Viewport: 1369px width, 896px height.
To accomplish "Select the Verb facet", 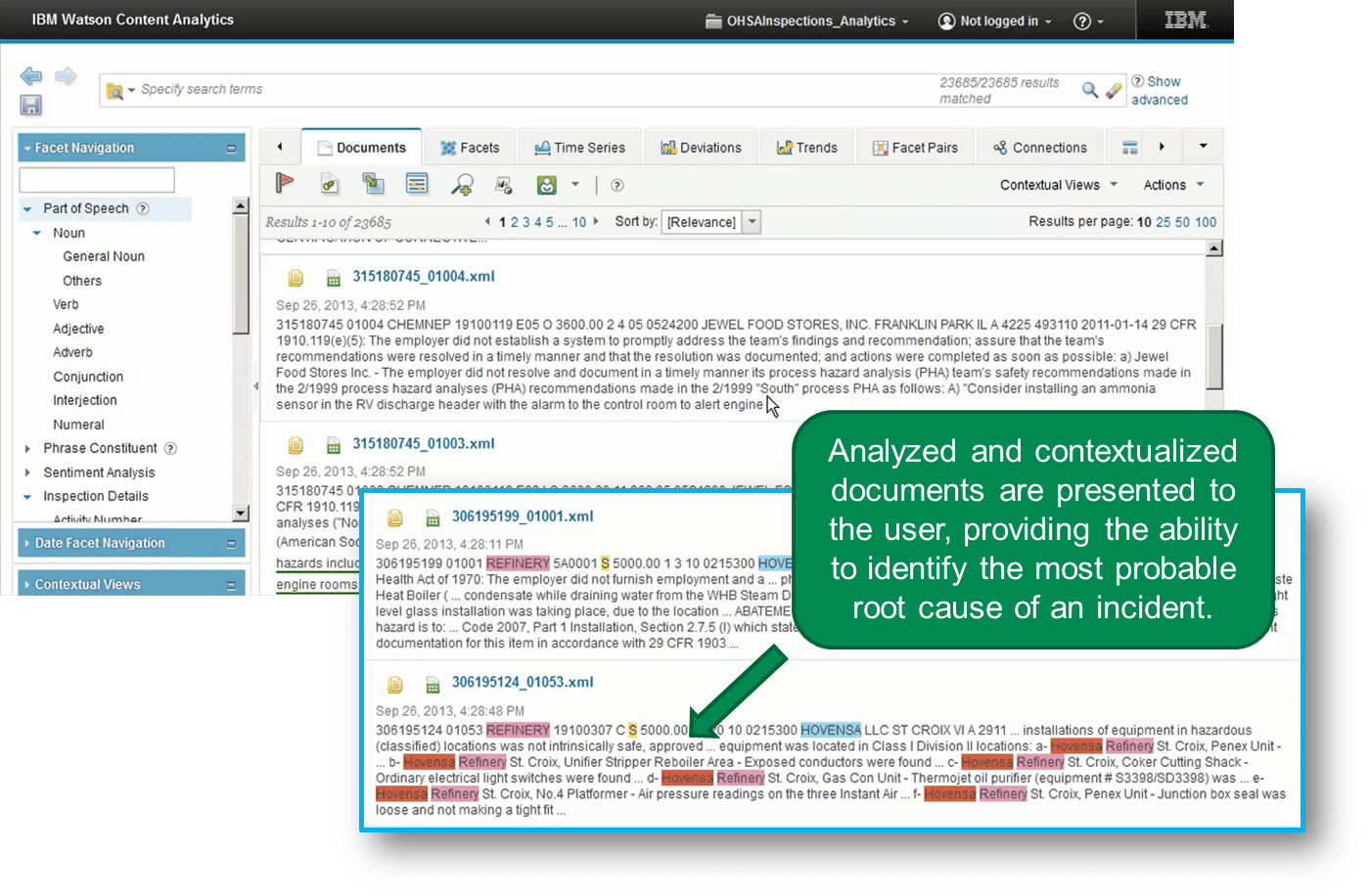I will pyautogui.click(x=66, y=305).
